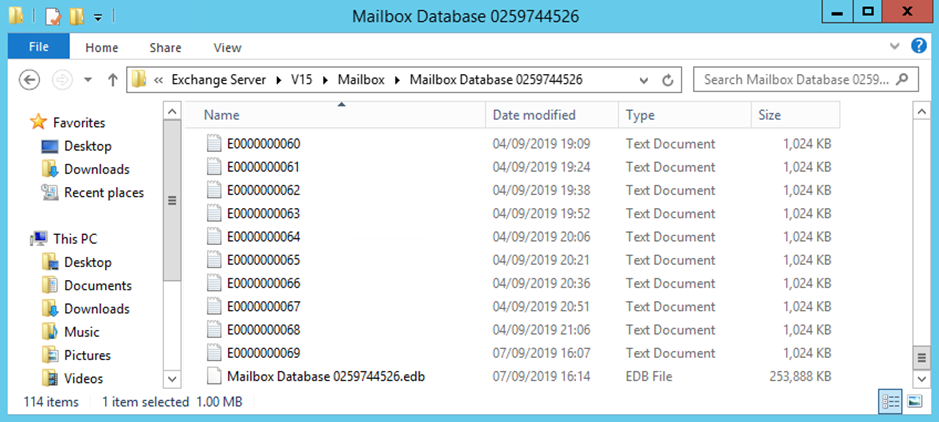Open Desktop under Favorites
Screen dimensions: 939x422
point(87,146)
